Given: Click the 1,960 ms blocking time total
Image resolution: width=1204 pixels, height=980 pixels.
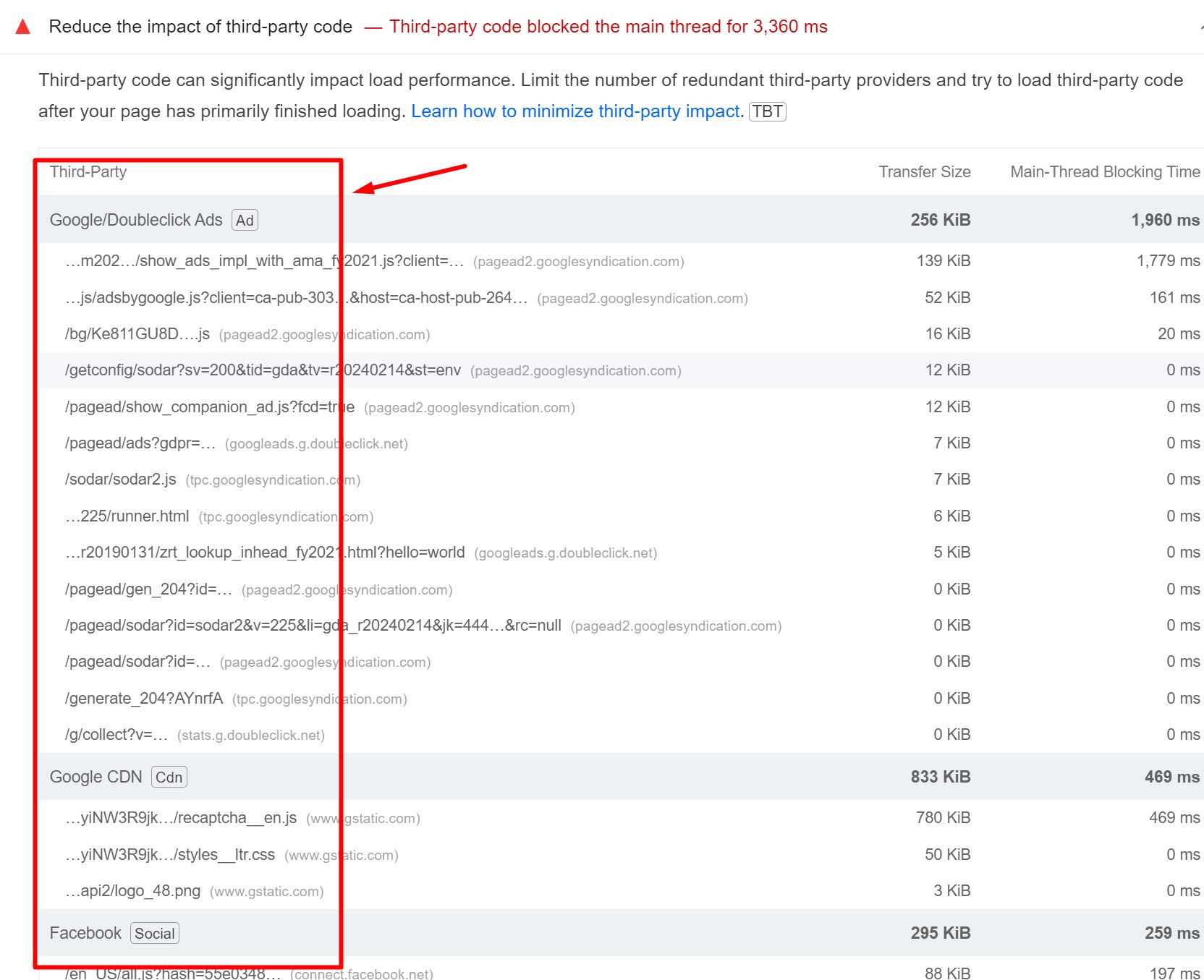Looking at the screenshot, I should [x=1166, y=220].
